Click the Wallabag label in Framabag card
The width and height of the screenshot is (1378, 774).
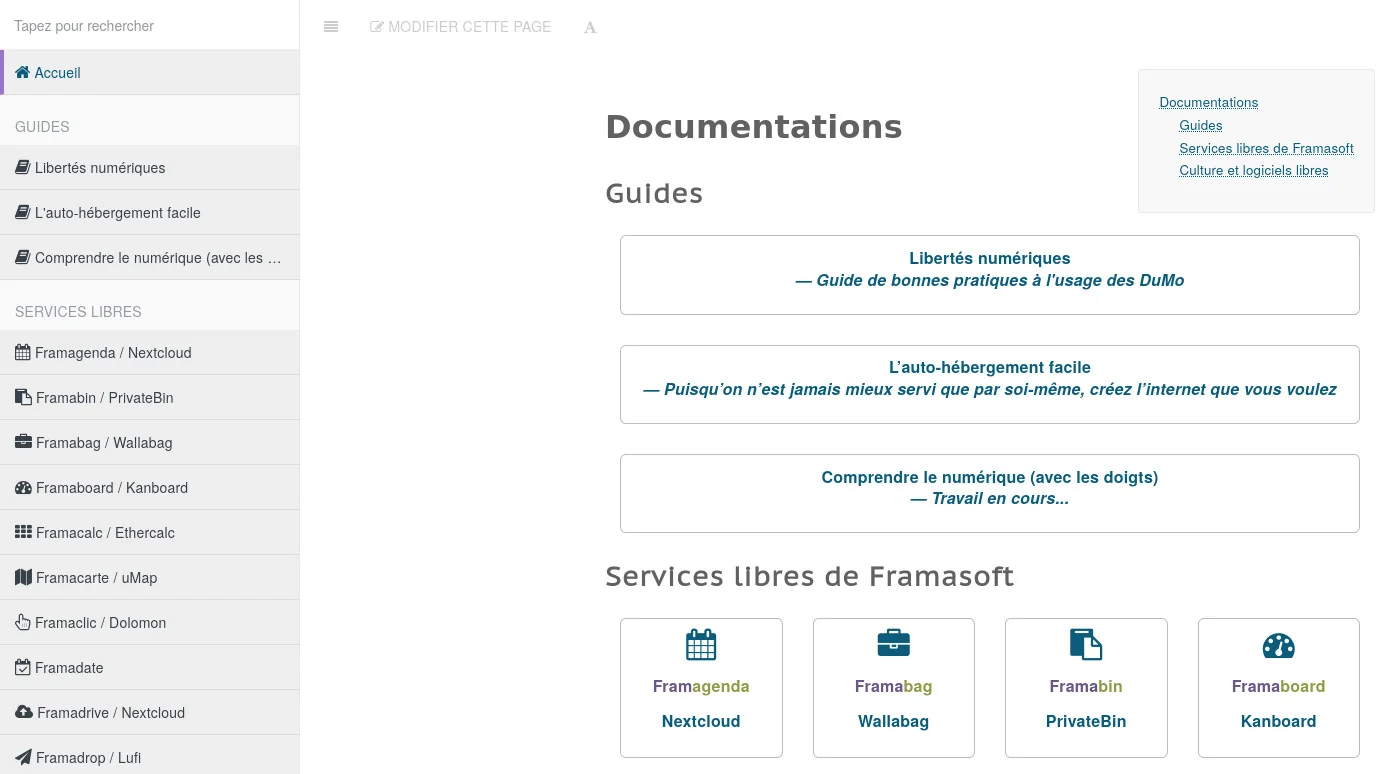coord(894,722)
